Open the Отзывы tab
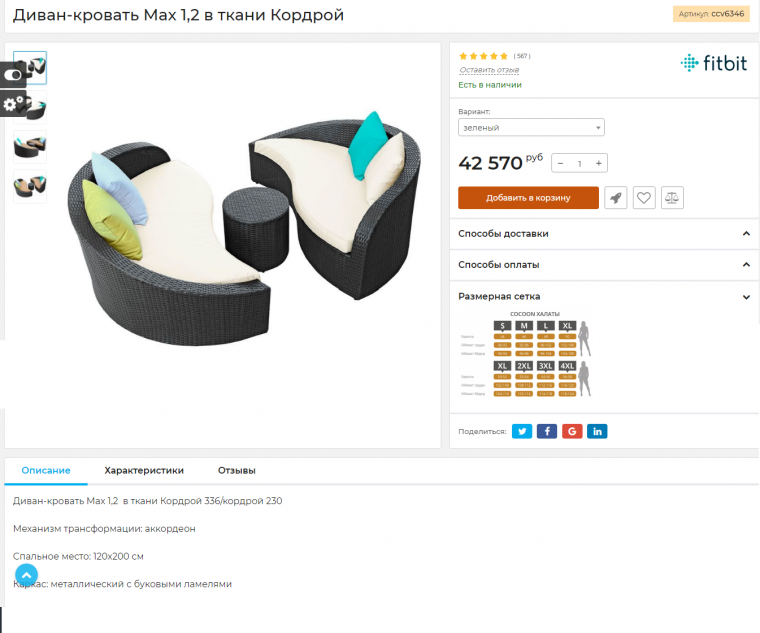760x633 pixels. (237, 470)
